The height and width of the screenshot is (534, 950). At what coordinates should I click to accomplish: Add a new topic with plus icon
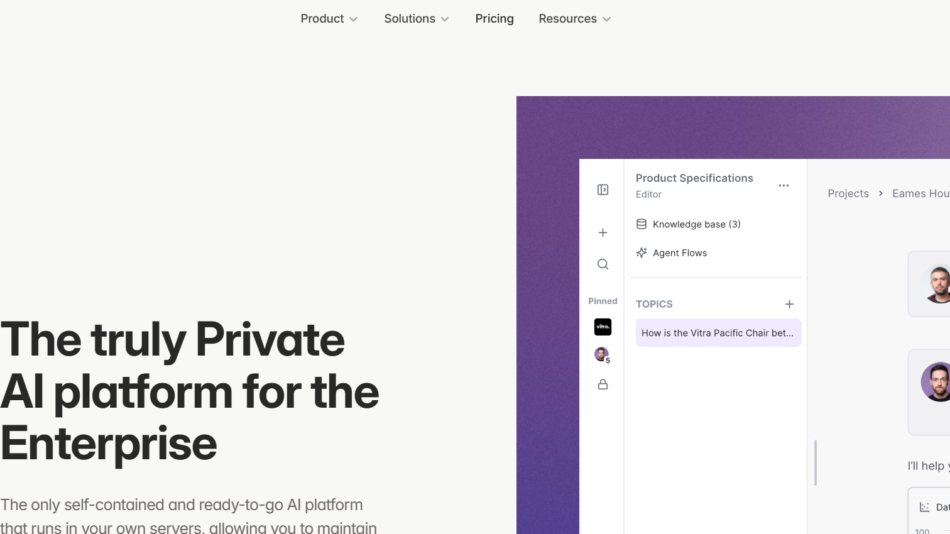point(789,304)
